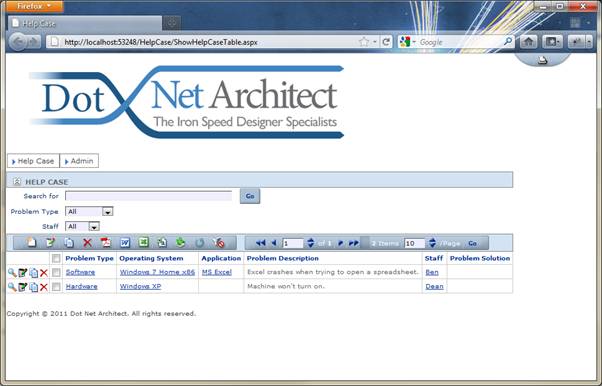Click the Go button beside Search for

[250, 196]
